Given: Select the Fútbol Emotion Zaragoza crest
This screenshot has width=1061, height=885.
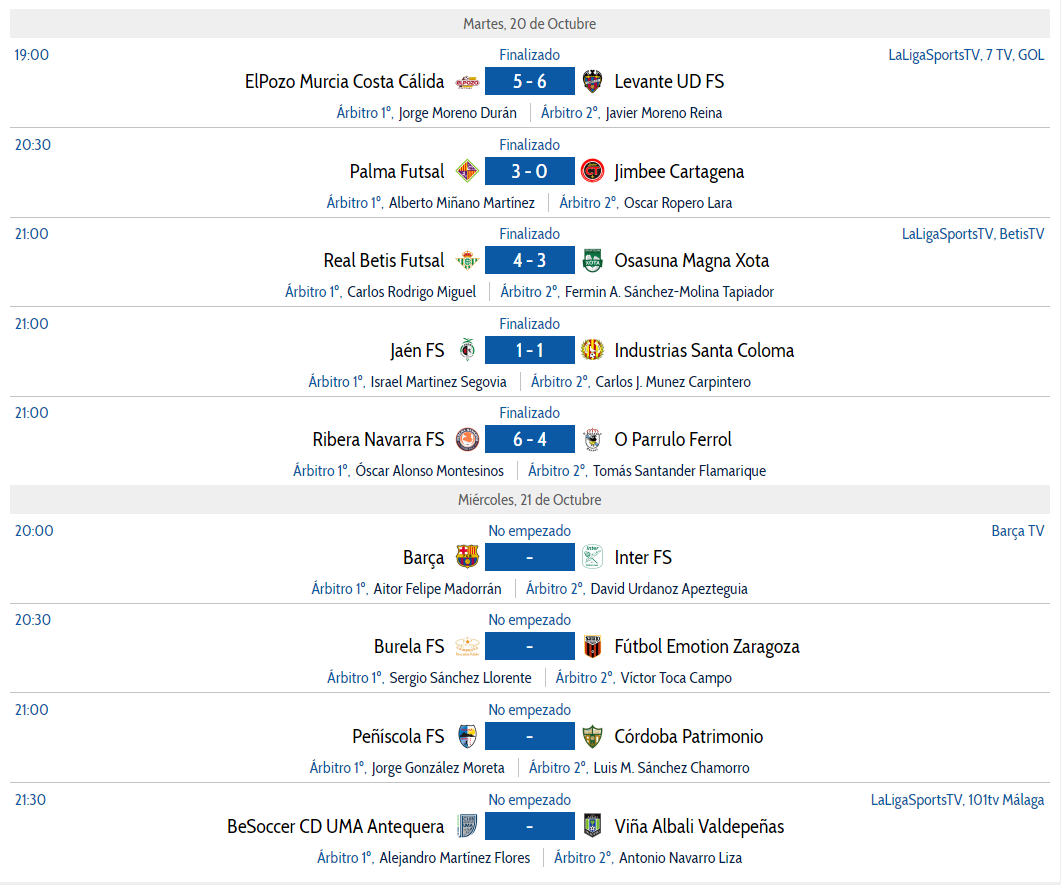Looking at the screenshot, I should pos(592,646).
